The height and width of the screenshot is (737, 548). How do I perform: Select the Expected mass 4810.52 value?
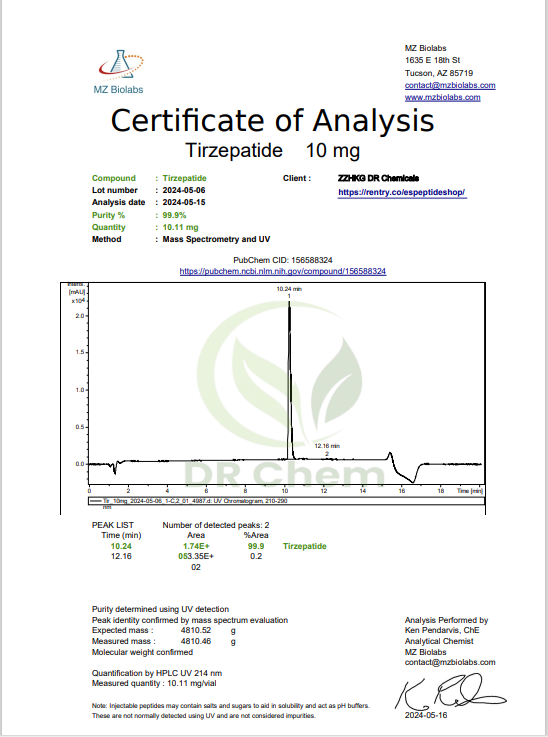(x=196, y=630)
